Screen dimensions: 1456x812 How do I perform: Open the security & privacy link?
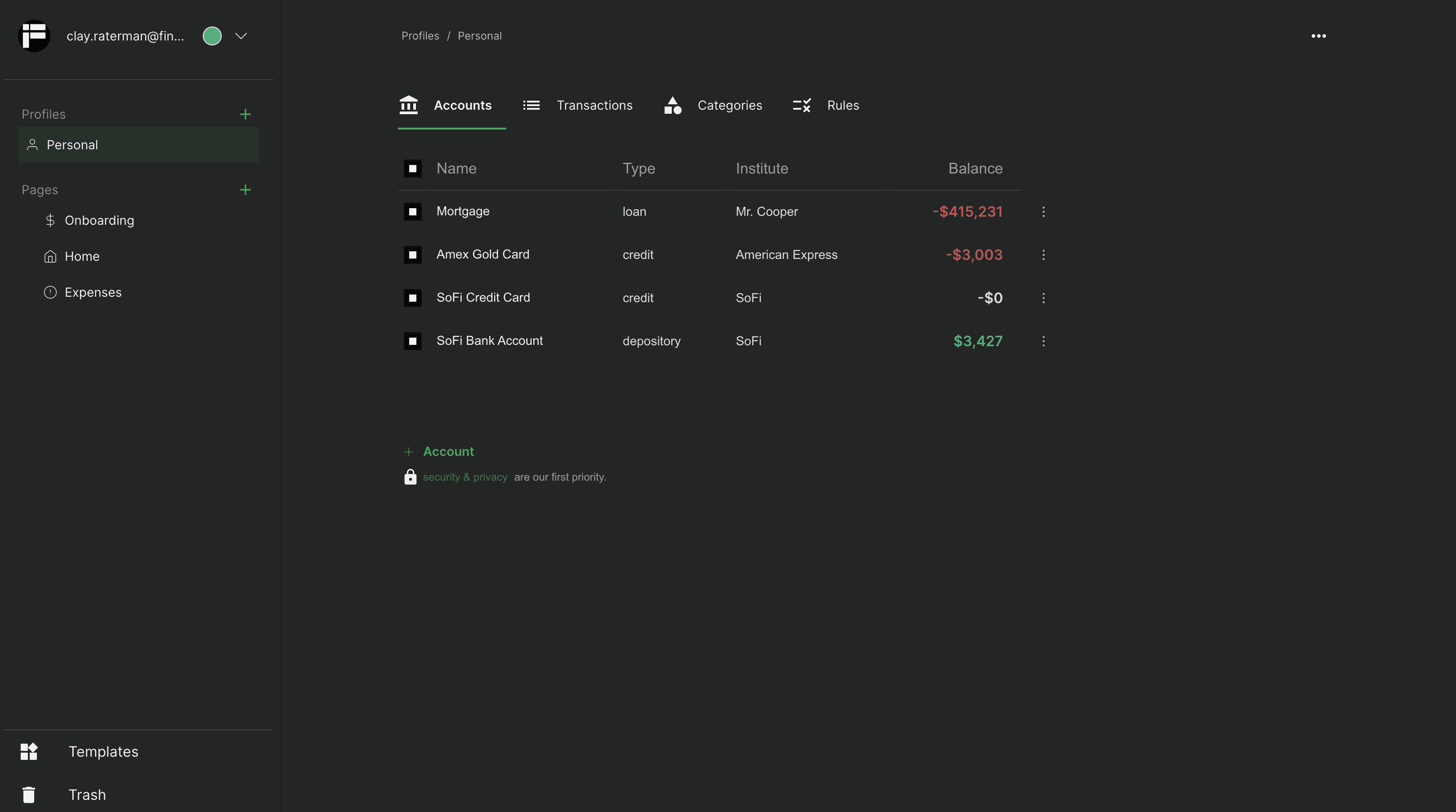pos(465,477)
